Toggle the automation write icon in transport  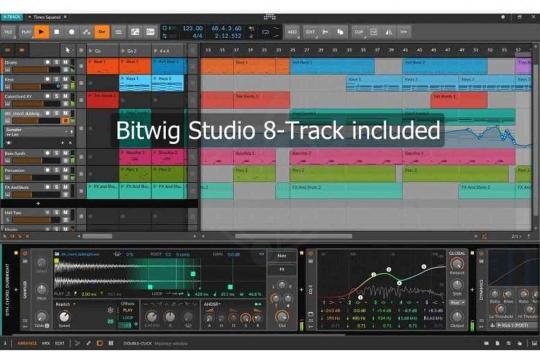(86, 32)
